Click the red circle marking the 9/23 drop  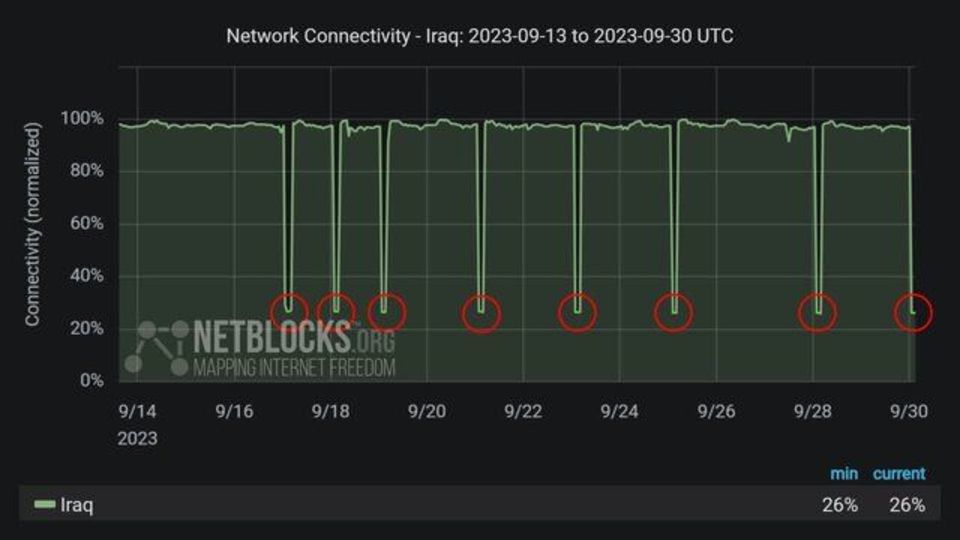pyautogui.click(x=577, y=312)
